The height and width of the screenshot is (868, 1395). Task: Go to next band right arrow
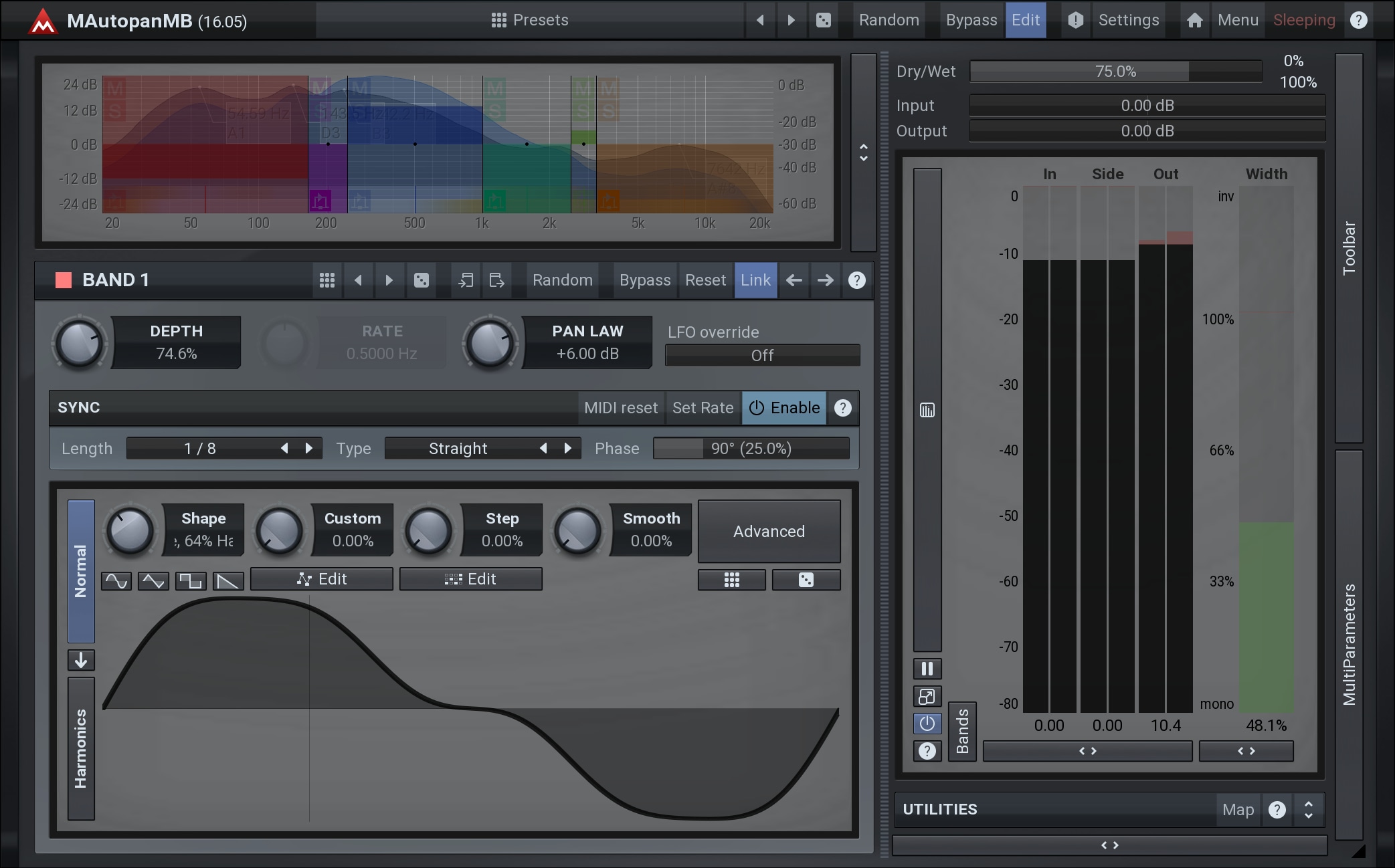(x=826, y=280)
